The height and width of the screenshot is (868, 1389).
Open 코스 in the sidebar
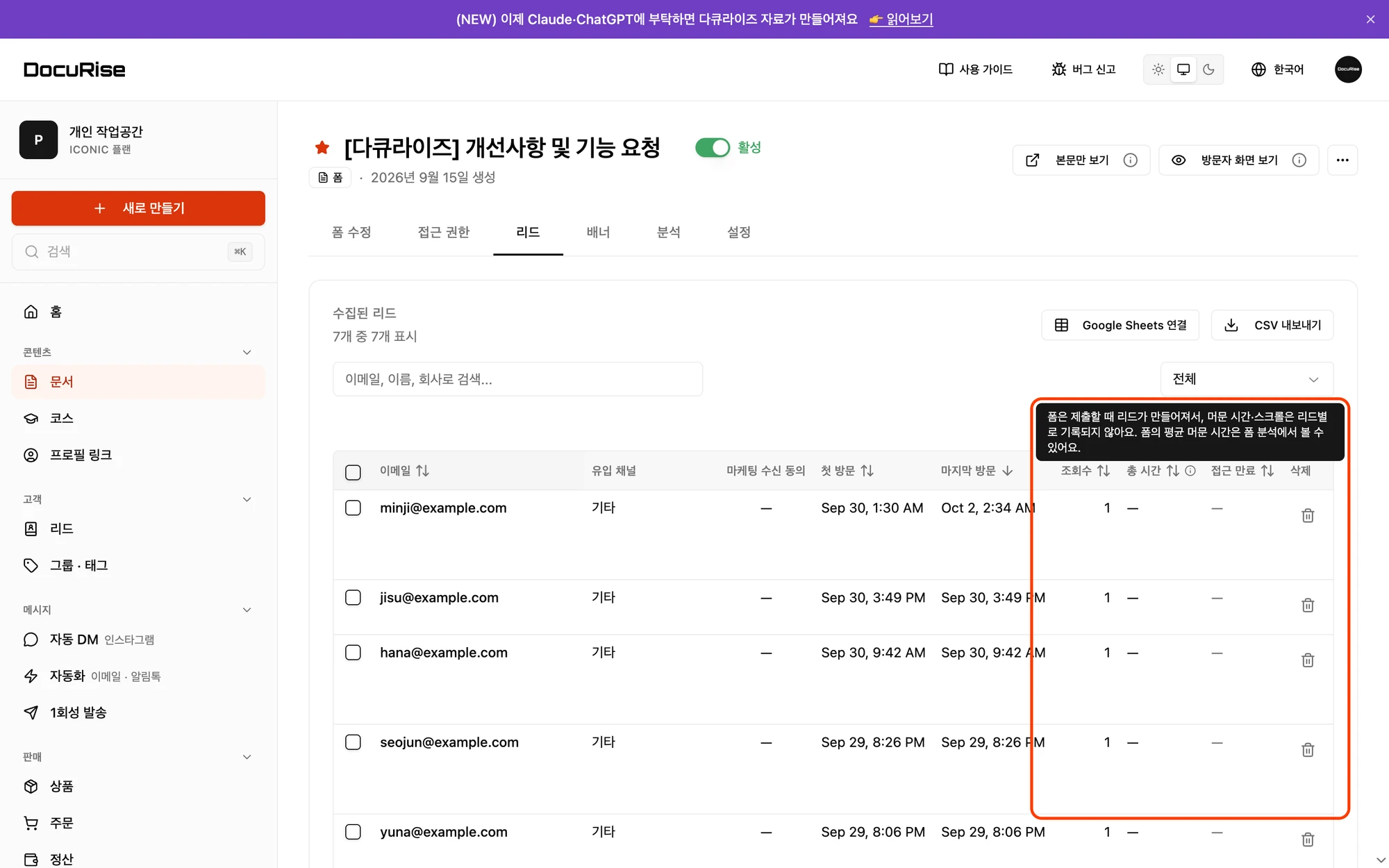pyautogui.click(x=138, y=418)
